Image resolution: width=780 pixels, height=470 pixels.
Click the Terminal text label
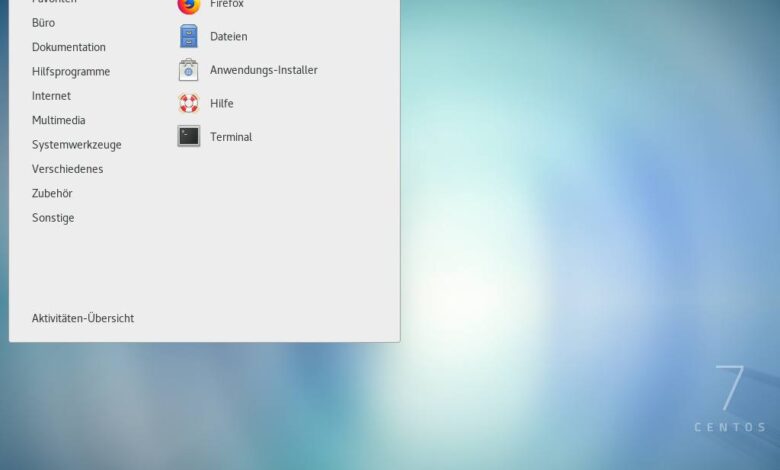point(230,137)
